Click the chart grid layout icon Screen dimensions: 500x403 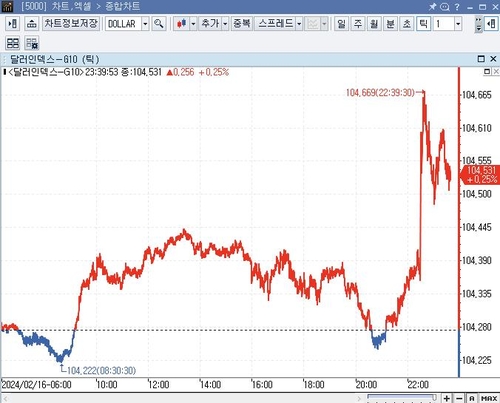pyautogui.click(x=13, y=43)
